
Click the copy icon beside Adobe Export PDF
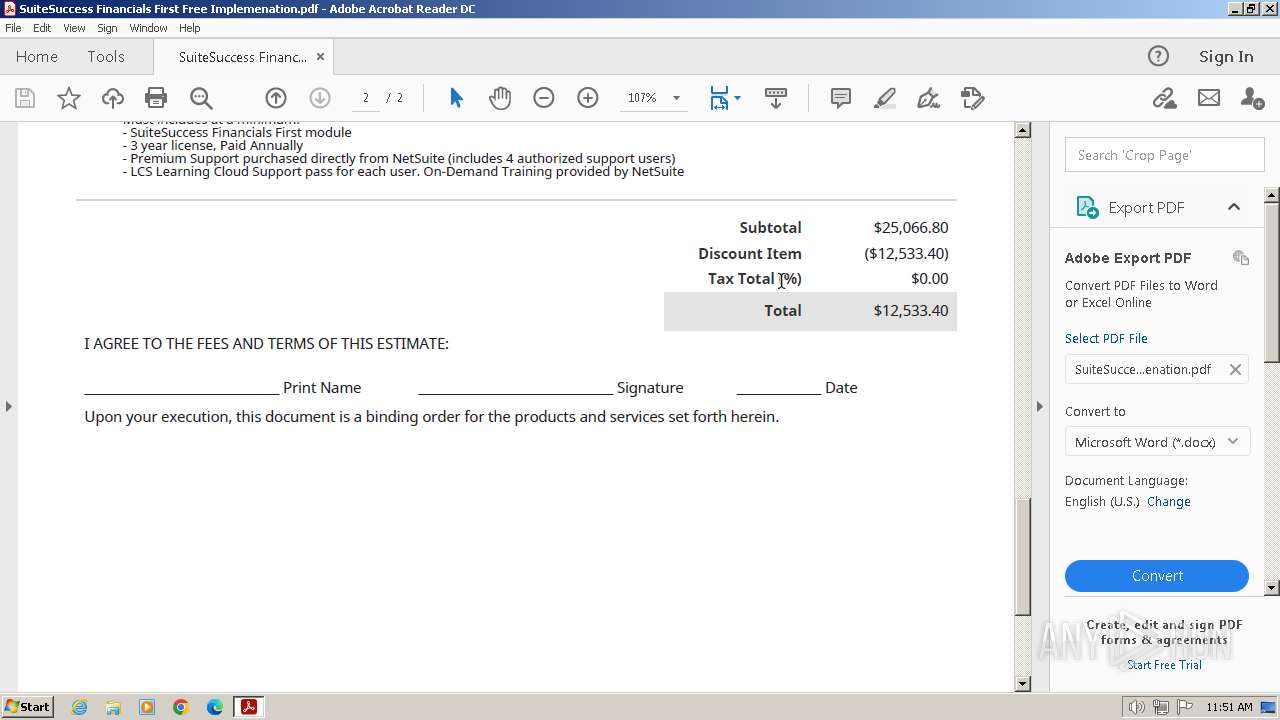pyautogui.click(x=1241, y=258)
